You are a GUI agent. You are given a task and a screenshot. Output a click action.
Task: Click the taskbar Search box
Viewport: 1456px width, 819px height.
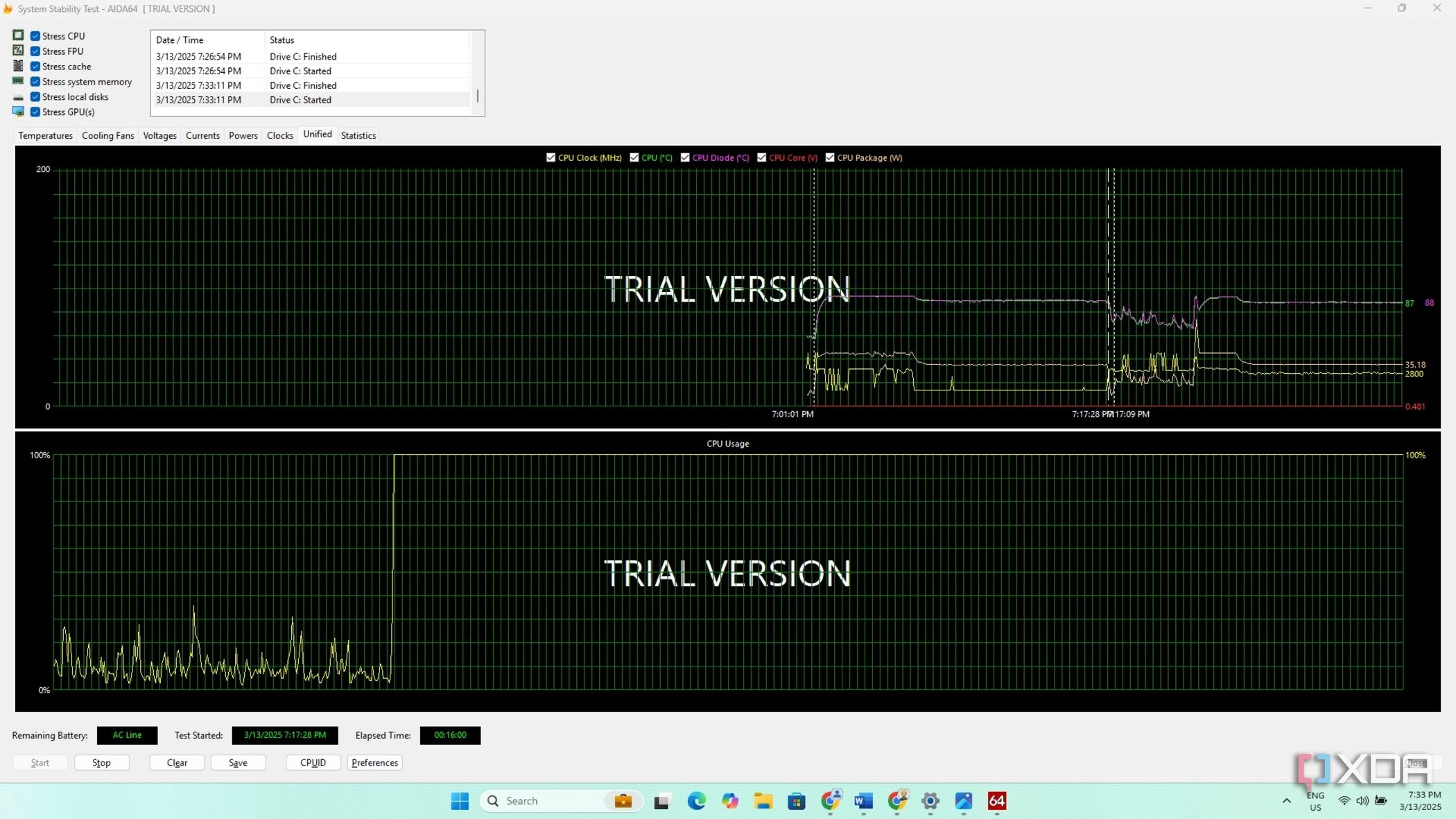click(x=561, y=802)
